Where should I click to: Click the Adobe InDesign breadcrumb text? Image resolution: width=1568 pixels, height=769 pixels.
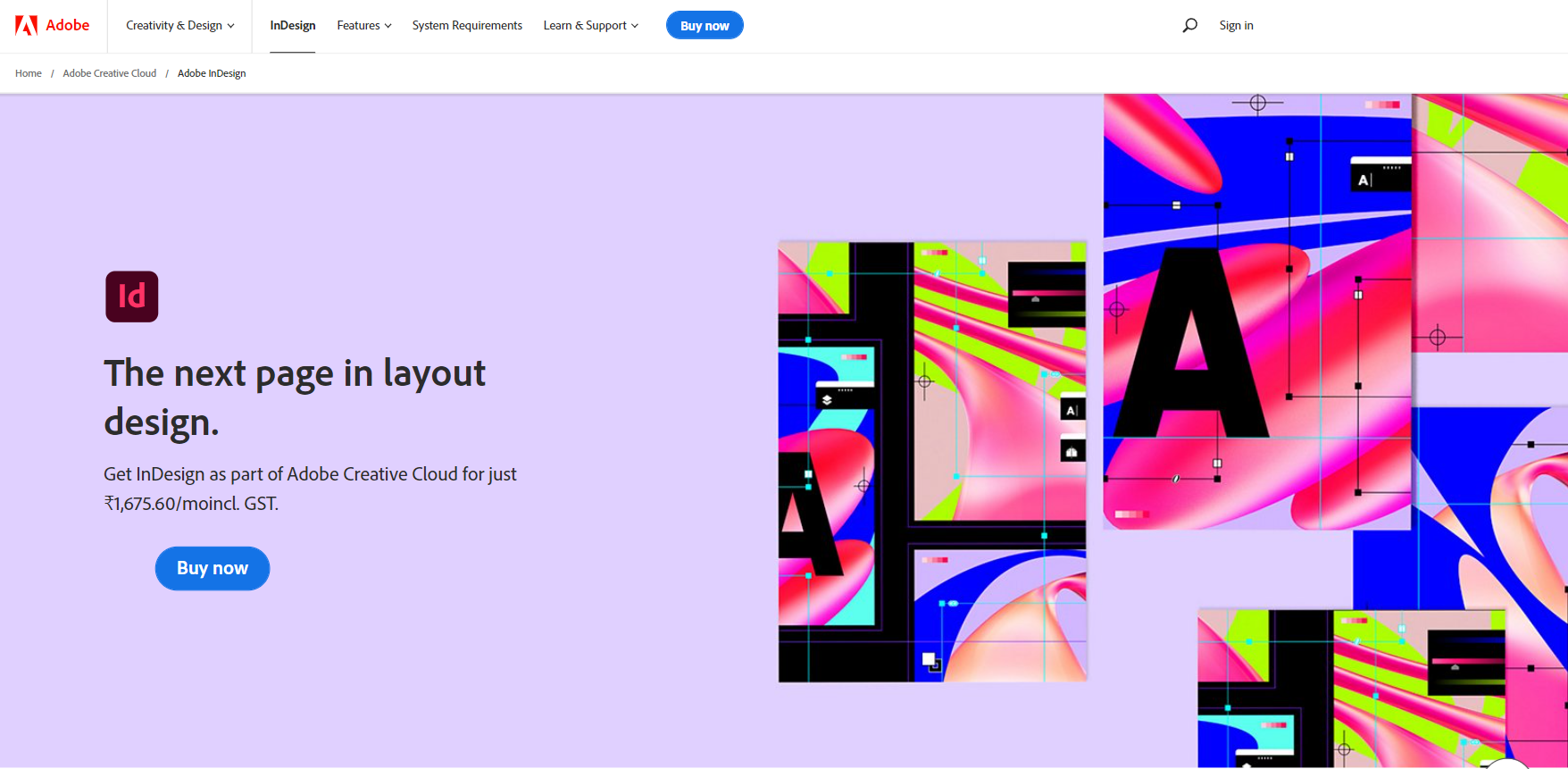click(212, 73)
